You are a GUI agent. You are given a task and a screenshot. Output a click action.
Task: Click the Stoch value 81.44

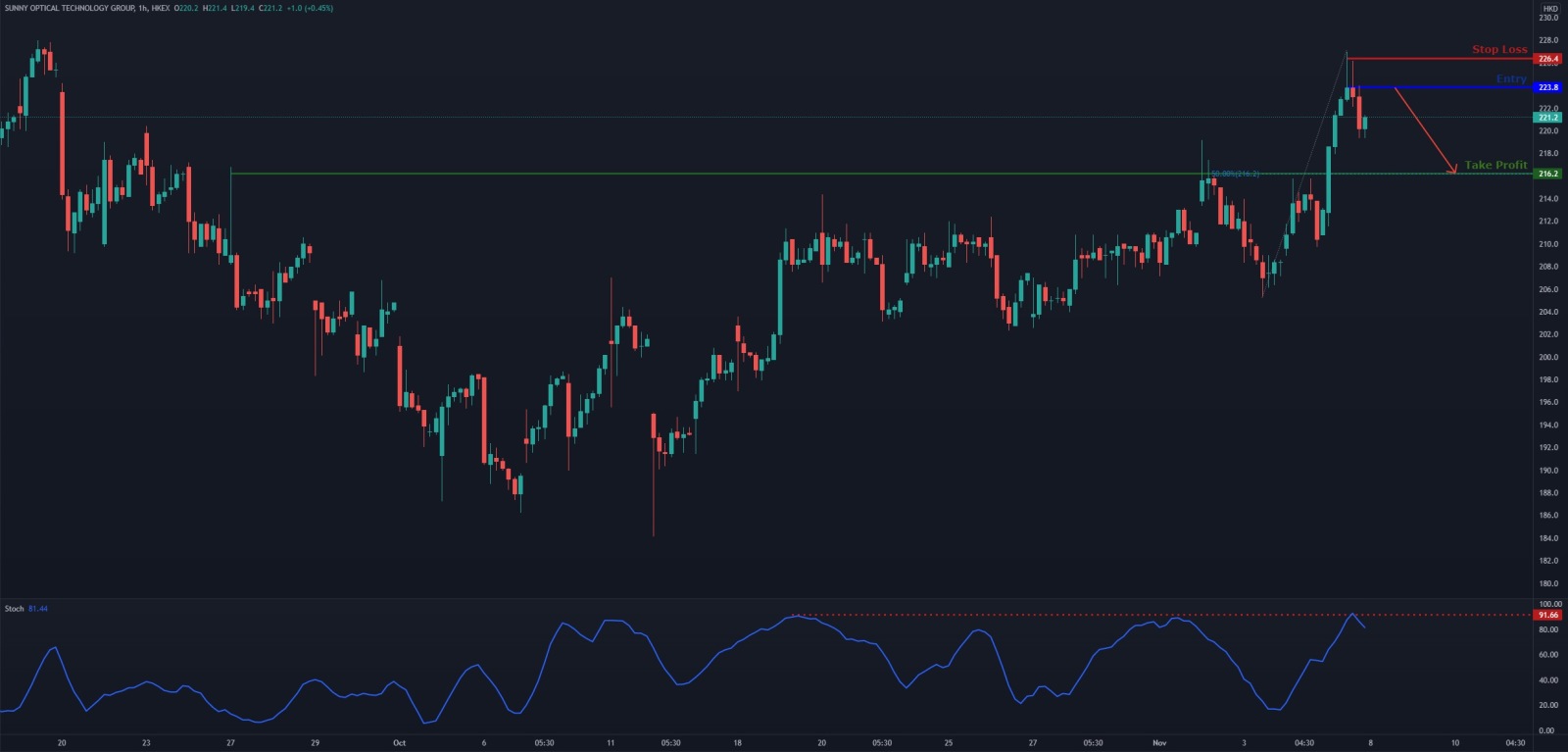[x=38, y=609]
